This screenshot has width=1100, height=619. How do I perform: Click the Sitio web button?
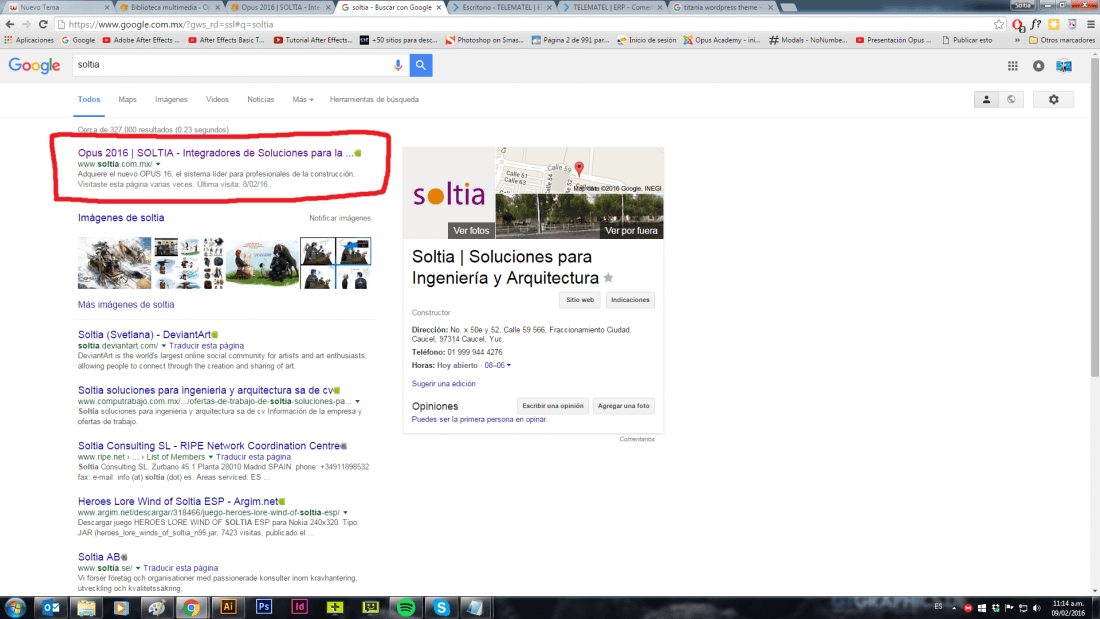(x=579, y=300)
